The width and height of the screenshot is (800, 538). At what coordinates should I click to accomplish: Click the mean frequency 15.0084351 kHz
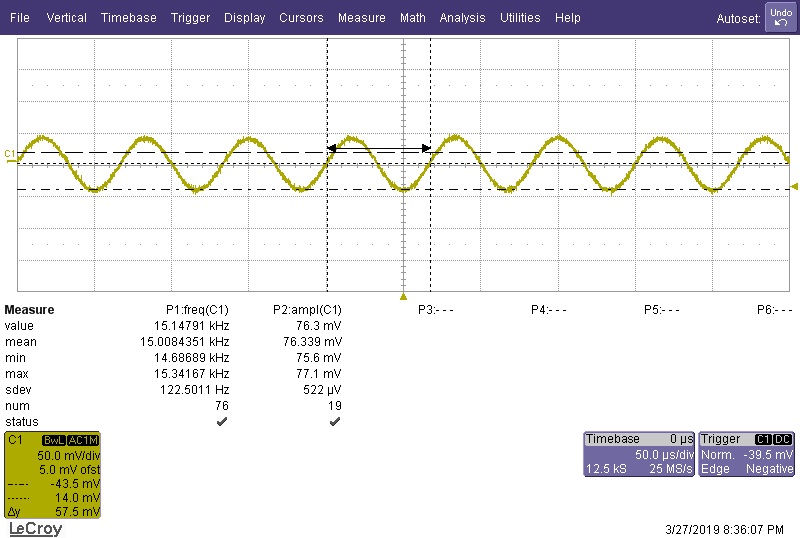tap(185, 341)
